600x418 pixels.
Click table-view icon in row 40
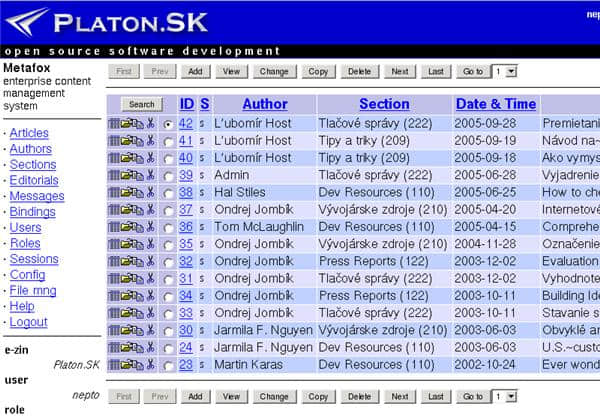coord(114,158)
